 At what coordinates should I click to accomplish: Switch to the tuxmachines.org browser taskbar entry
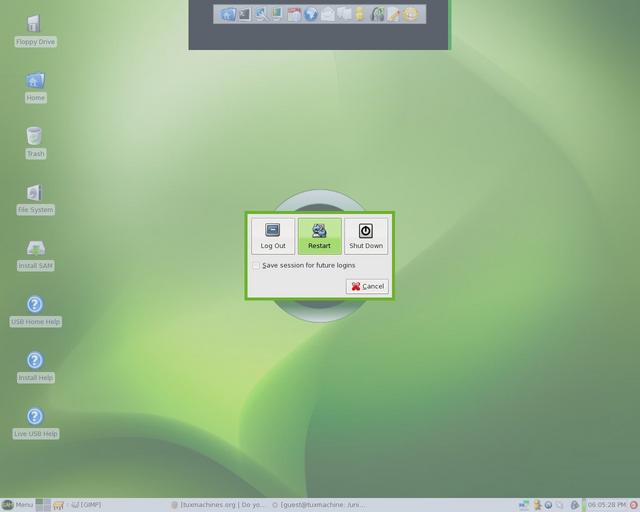tap(218, 505)
